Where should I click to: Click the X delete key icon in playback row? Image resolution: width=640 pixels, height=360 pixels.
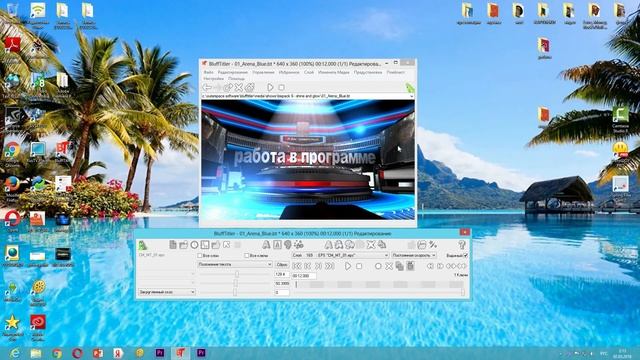point(389,266)
